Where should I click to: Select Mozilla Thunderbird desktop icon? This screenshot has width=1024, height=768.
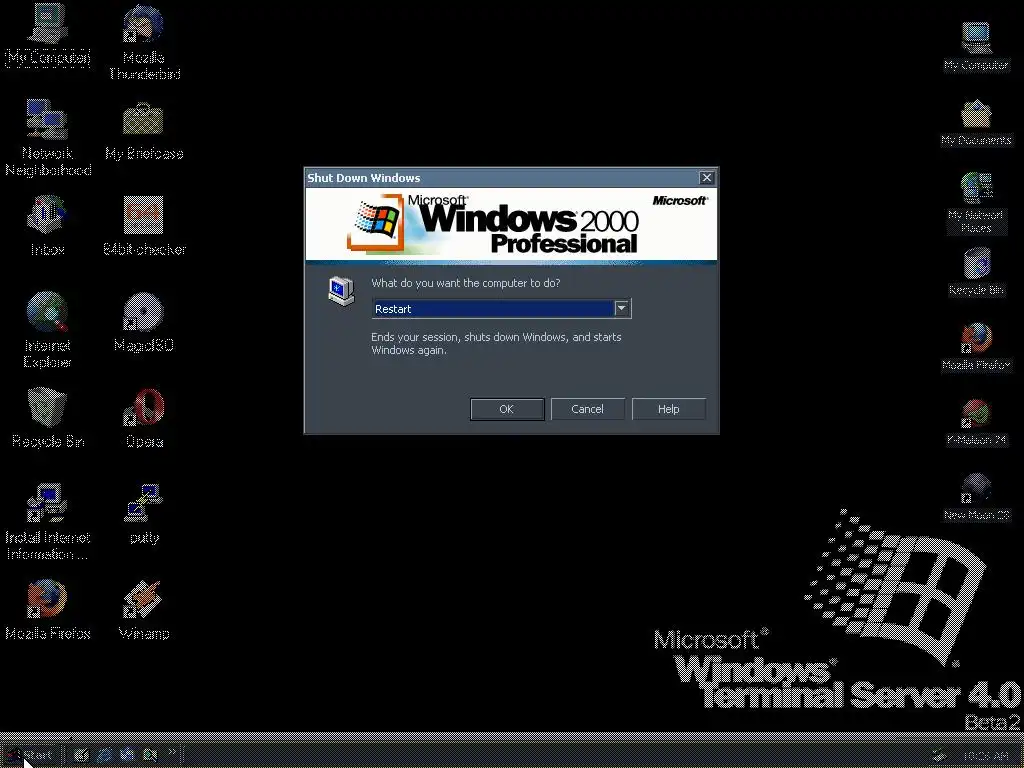coord(144,42)
